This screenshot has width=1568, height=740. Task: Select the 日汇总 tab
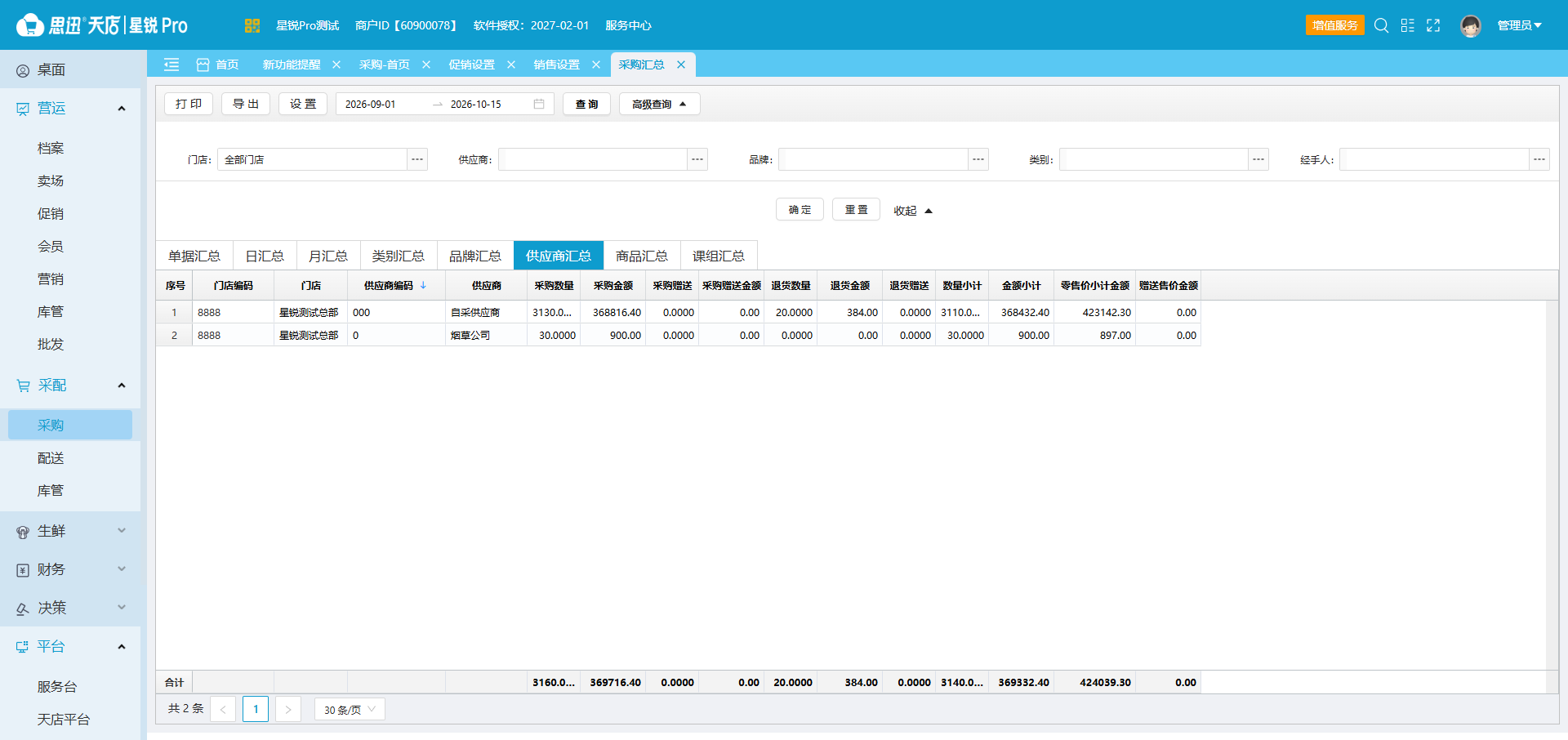pos(265,256)
